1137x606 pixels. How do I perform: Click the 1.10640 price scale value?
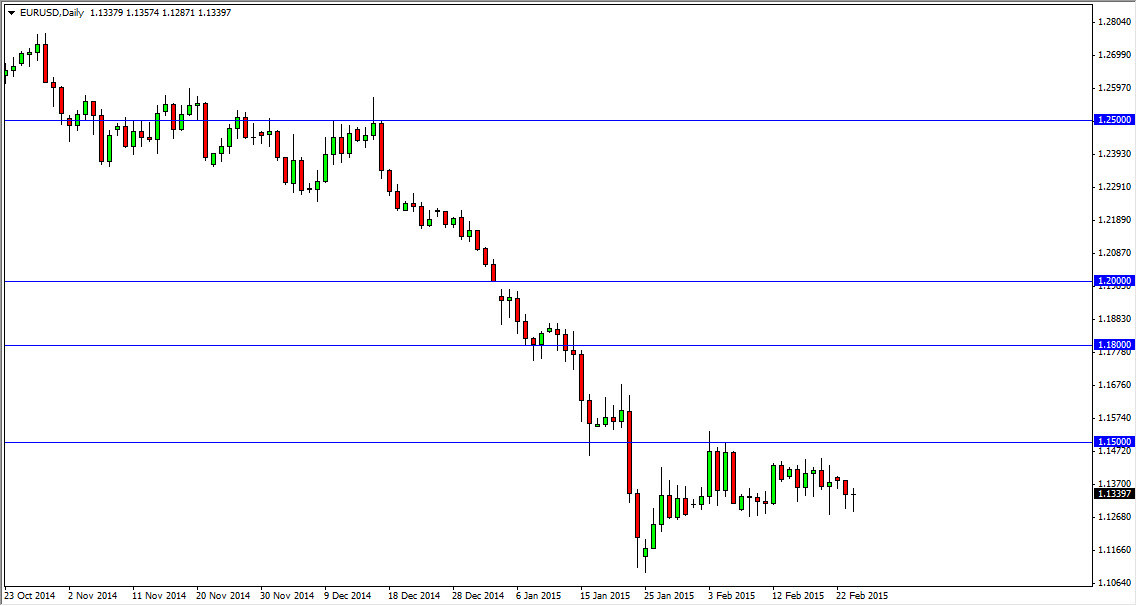pyautogui.click(x=1115, y=583)
